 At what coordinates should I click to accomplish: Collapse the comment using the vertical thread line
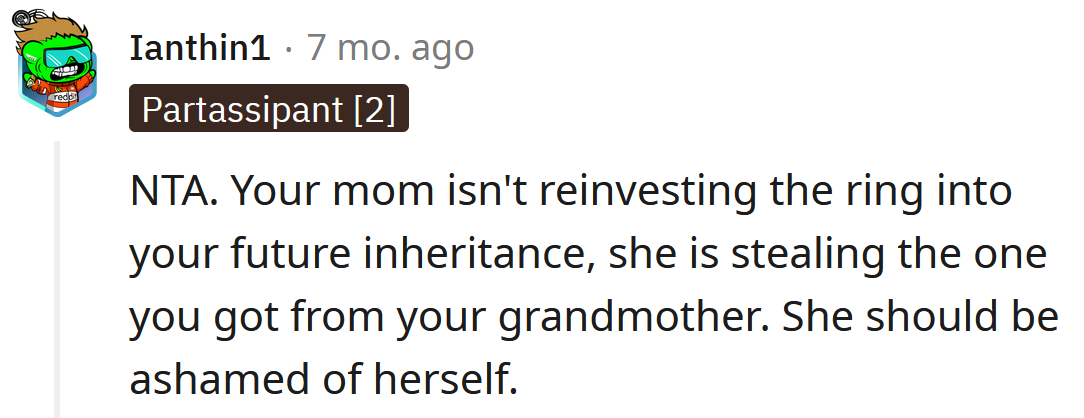pyautogui.click(x=57, y=278)
